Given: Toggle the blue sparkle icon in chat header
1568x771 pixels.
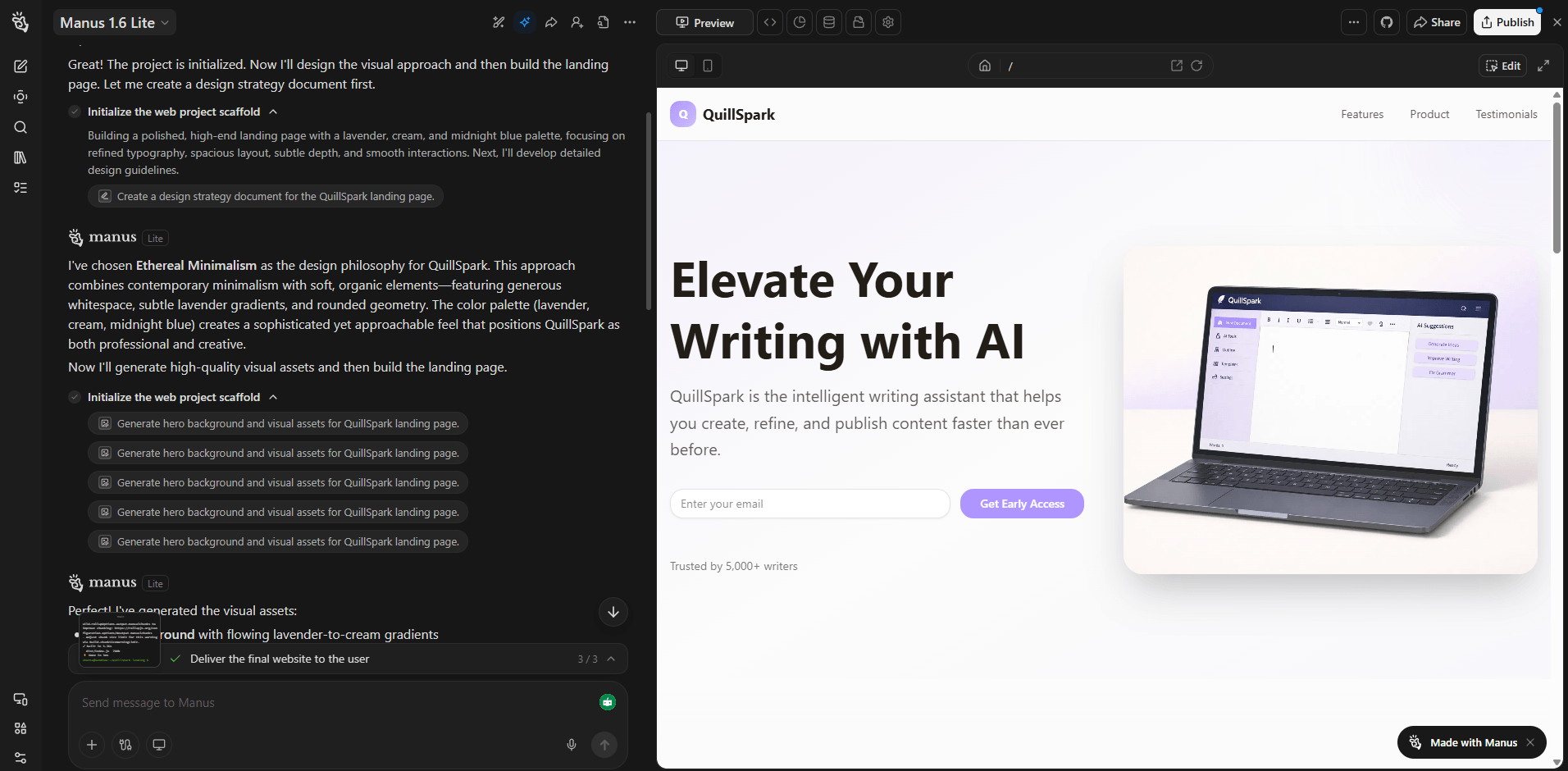Looking at the screenshot, I should click(525, 22).
